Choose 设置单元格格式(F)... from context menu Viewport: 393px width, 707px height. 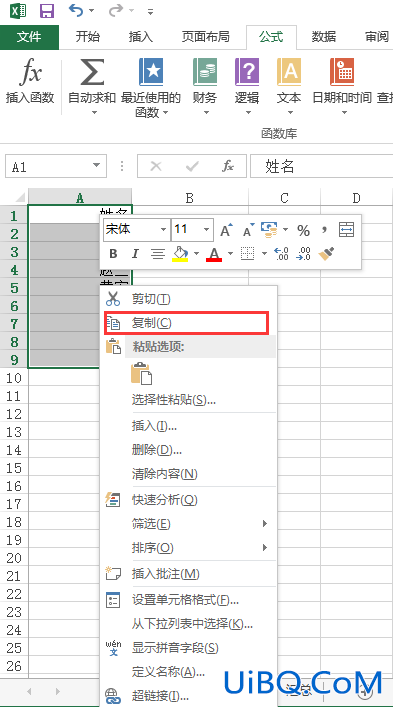pos(188,600)
